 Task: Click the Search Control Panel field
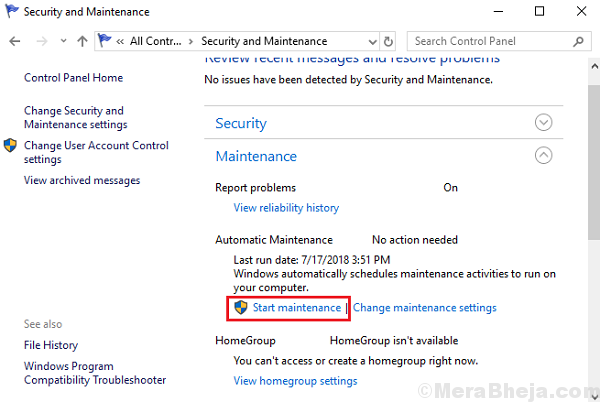click(497, 41)
